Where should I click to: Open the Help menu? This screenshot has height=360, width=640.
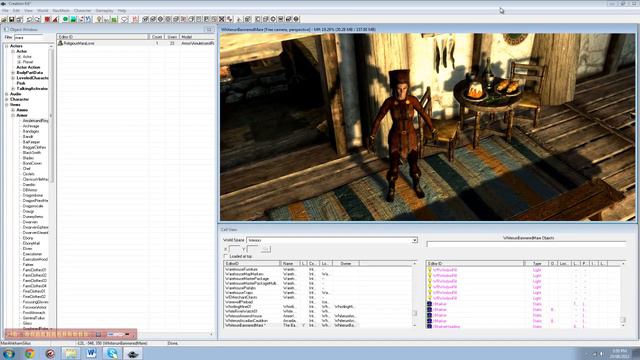(122, 11)
